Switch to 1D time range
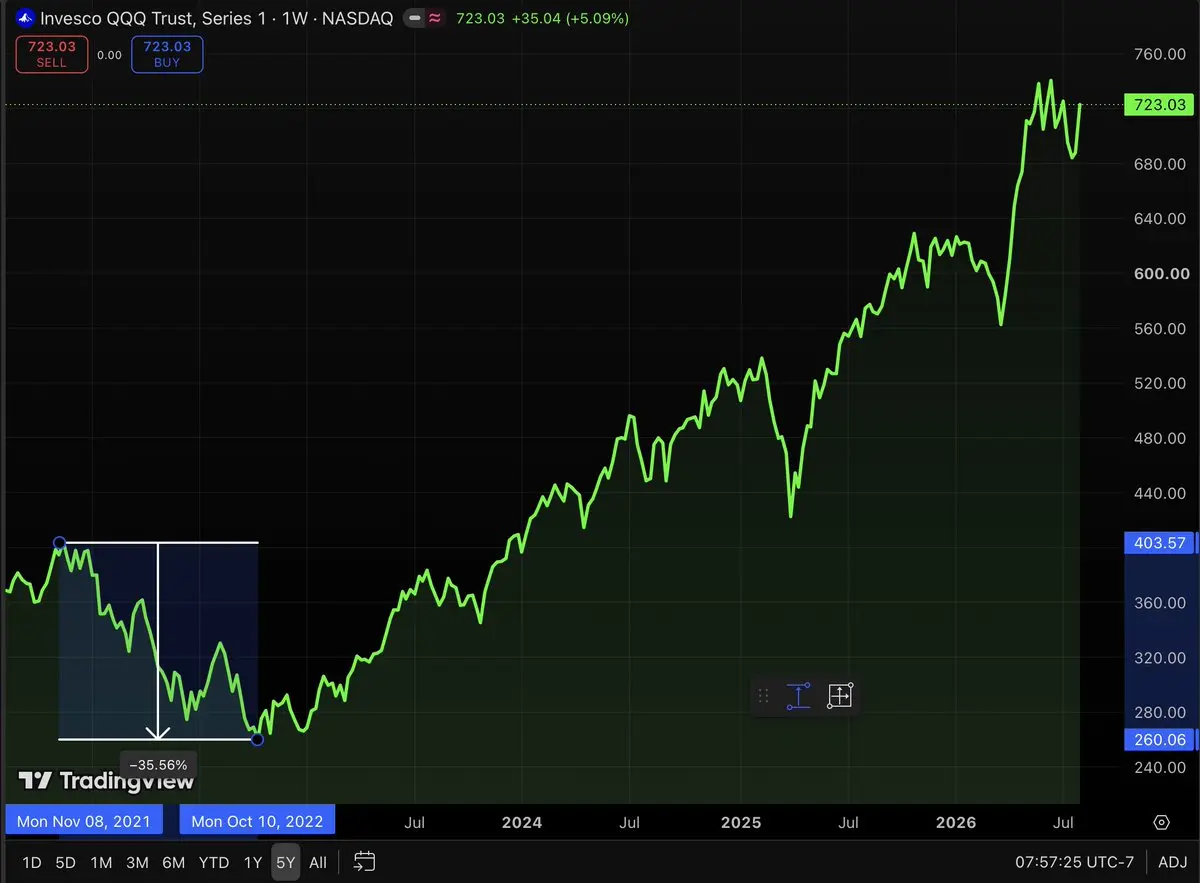 tap(32, 862)
